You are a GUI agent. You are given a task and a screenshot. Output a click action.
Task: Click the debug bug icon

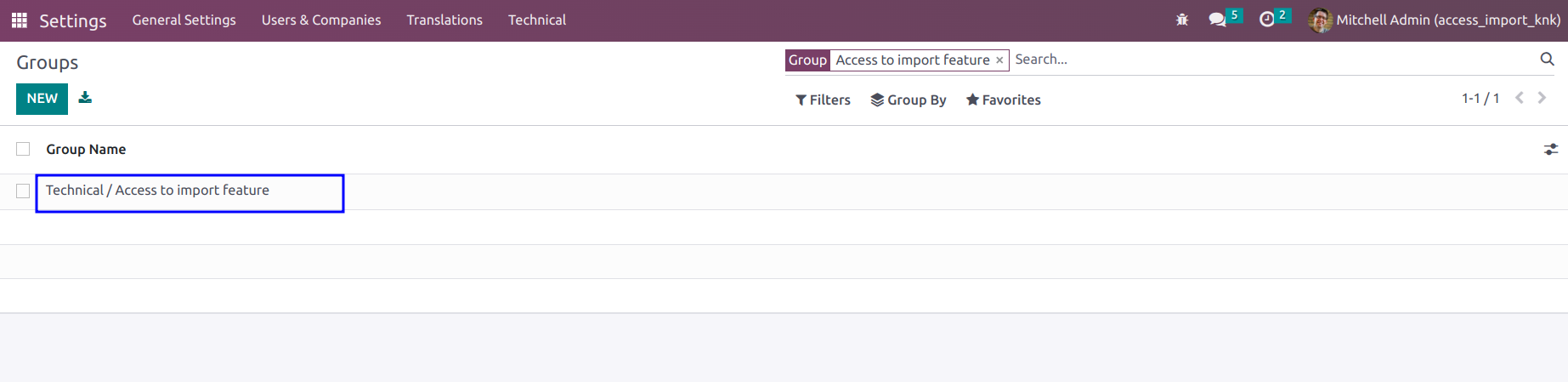pos(1182,20)
